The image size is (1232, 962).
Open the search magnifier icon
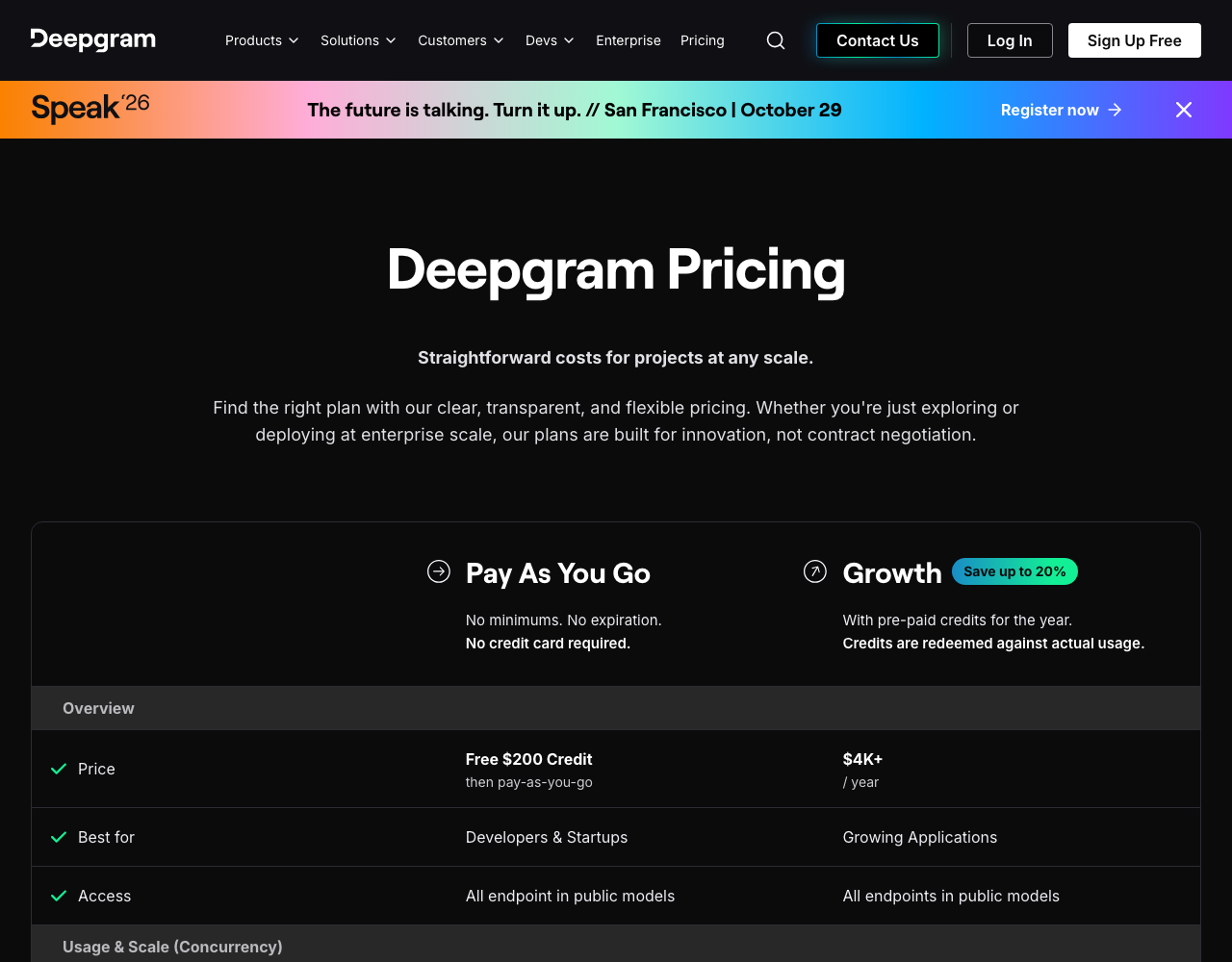(776, 40)
